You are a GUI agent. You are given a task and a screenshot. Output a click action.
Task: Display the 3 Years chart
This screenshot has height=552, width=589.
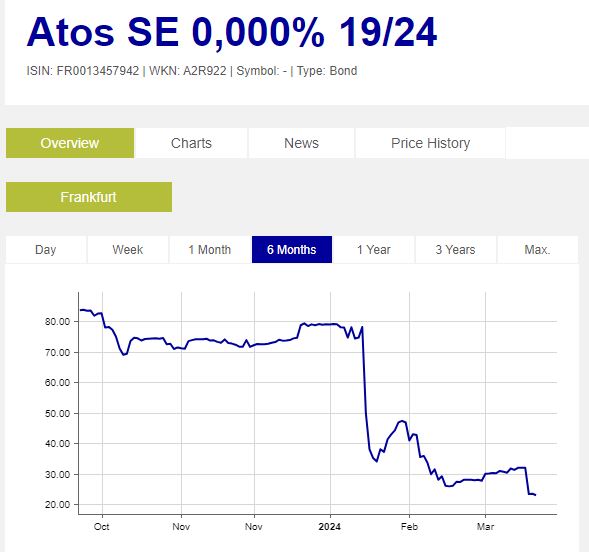tap(456, 250)
